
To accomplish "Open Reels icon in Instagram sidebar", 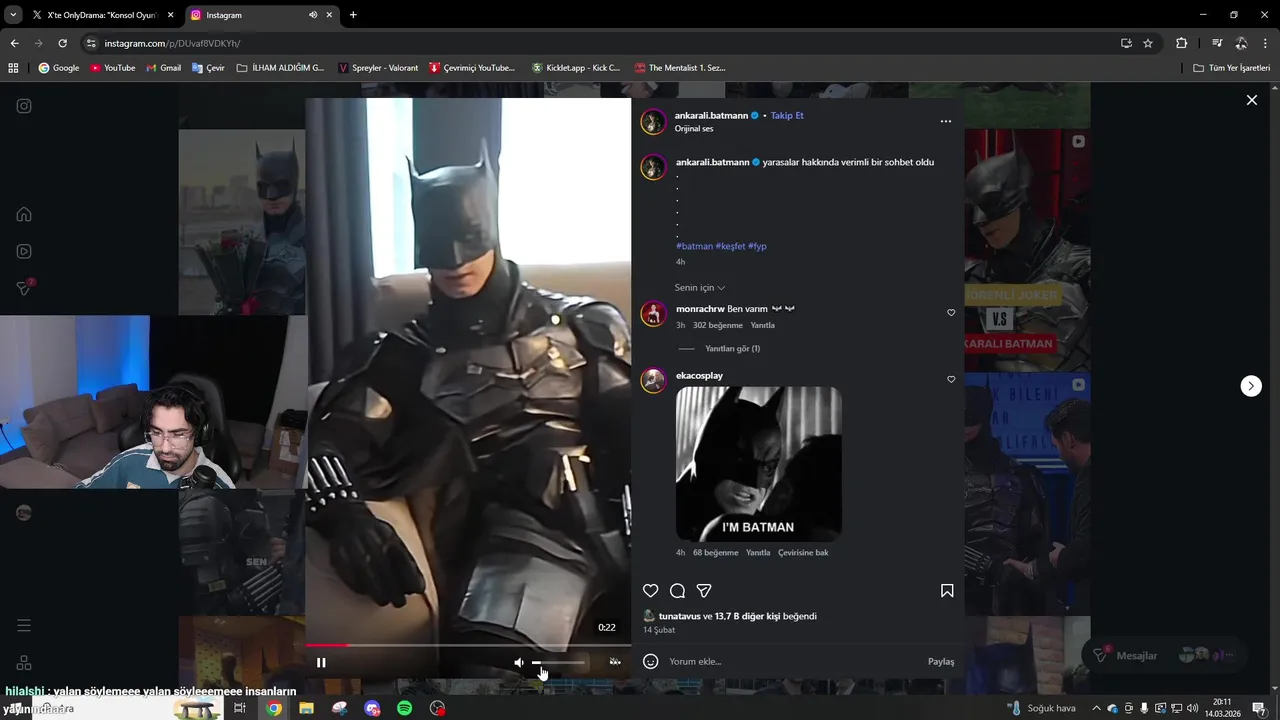I will 24,251.
